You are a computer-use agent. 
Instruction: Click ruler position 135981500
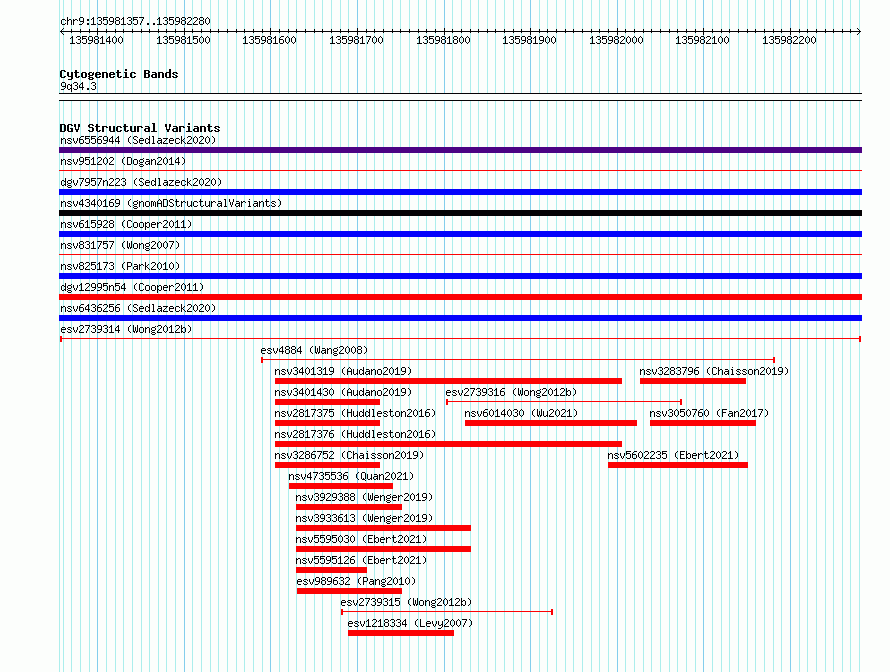point(183,40)
